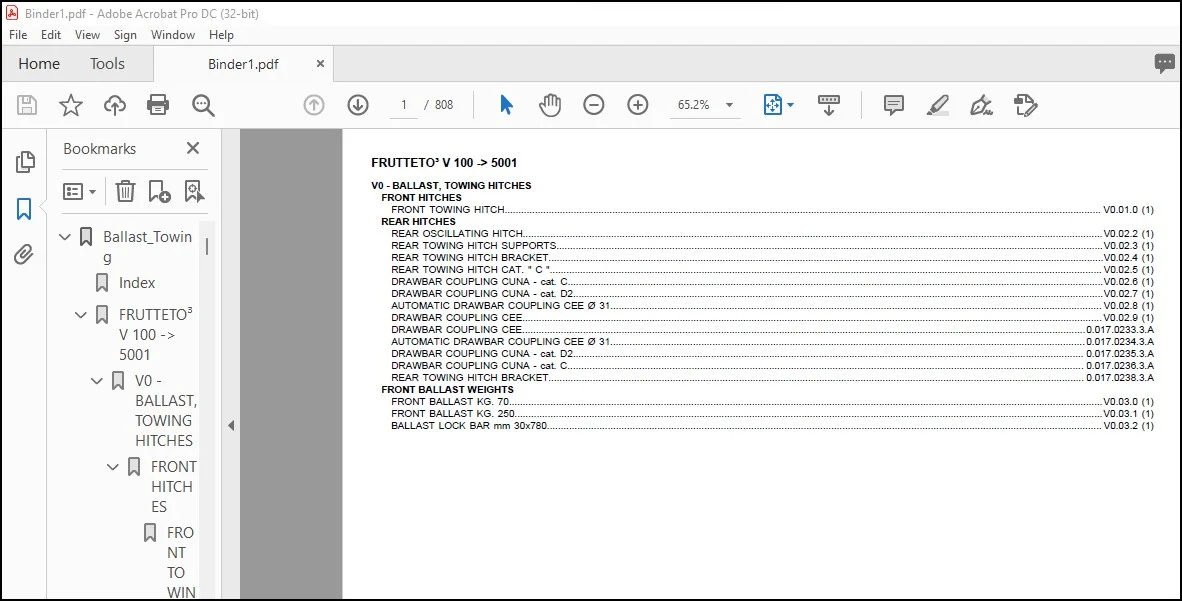Image resolution: width=1182 pixels, height=601 pixels.
Task: Open the Window menu
Action: tap(173, 35)
